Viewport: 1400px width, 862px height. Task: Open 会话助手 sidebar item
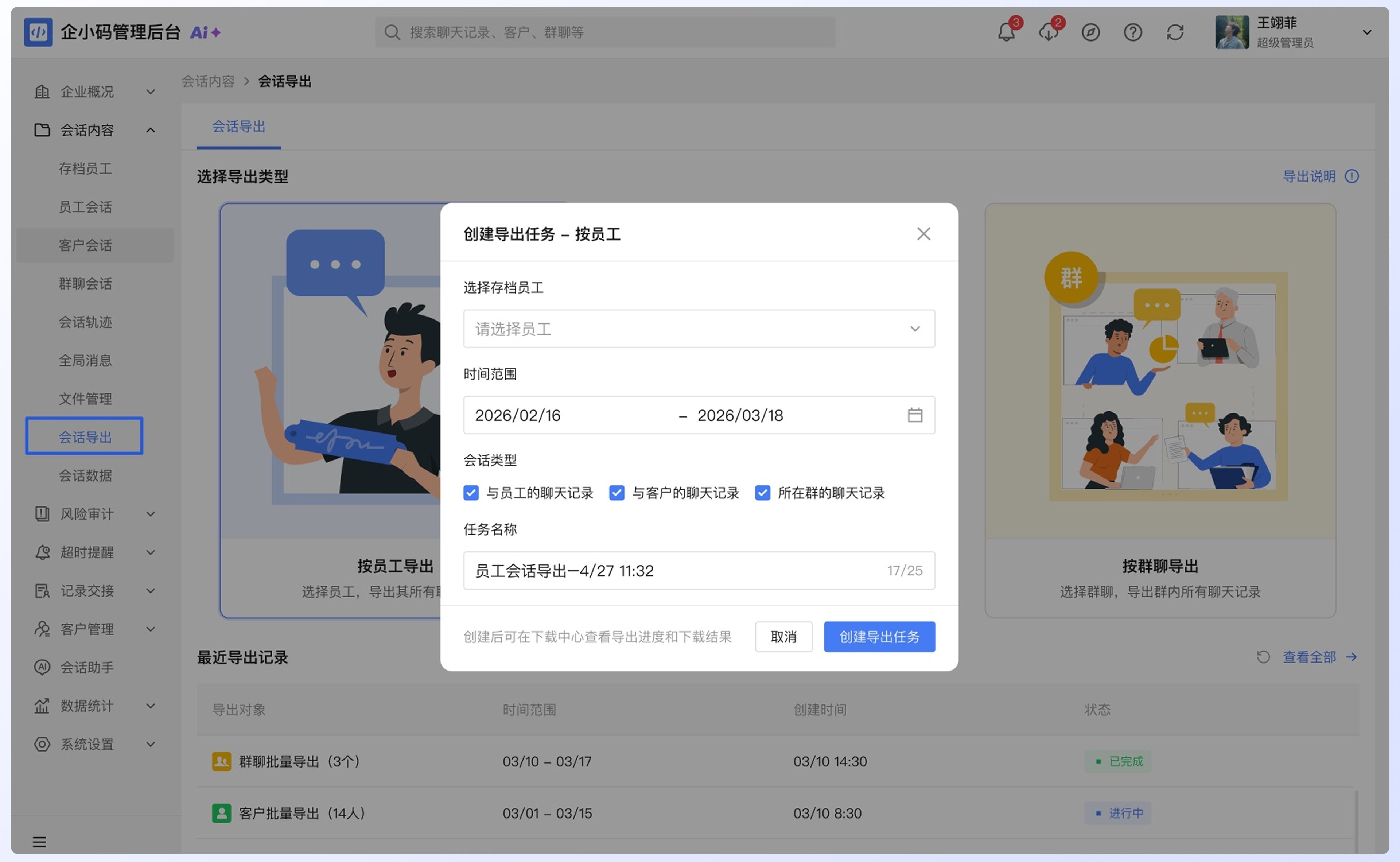87,667
